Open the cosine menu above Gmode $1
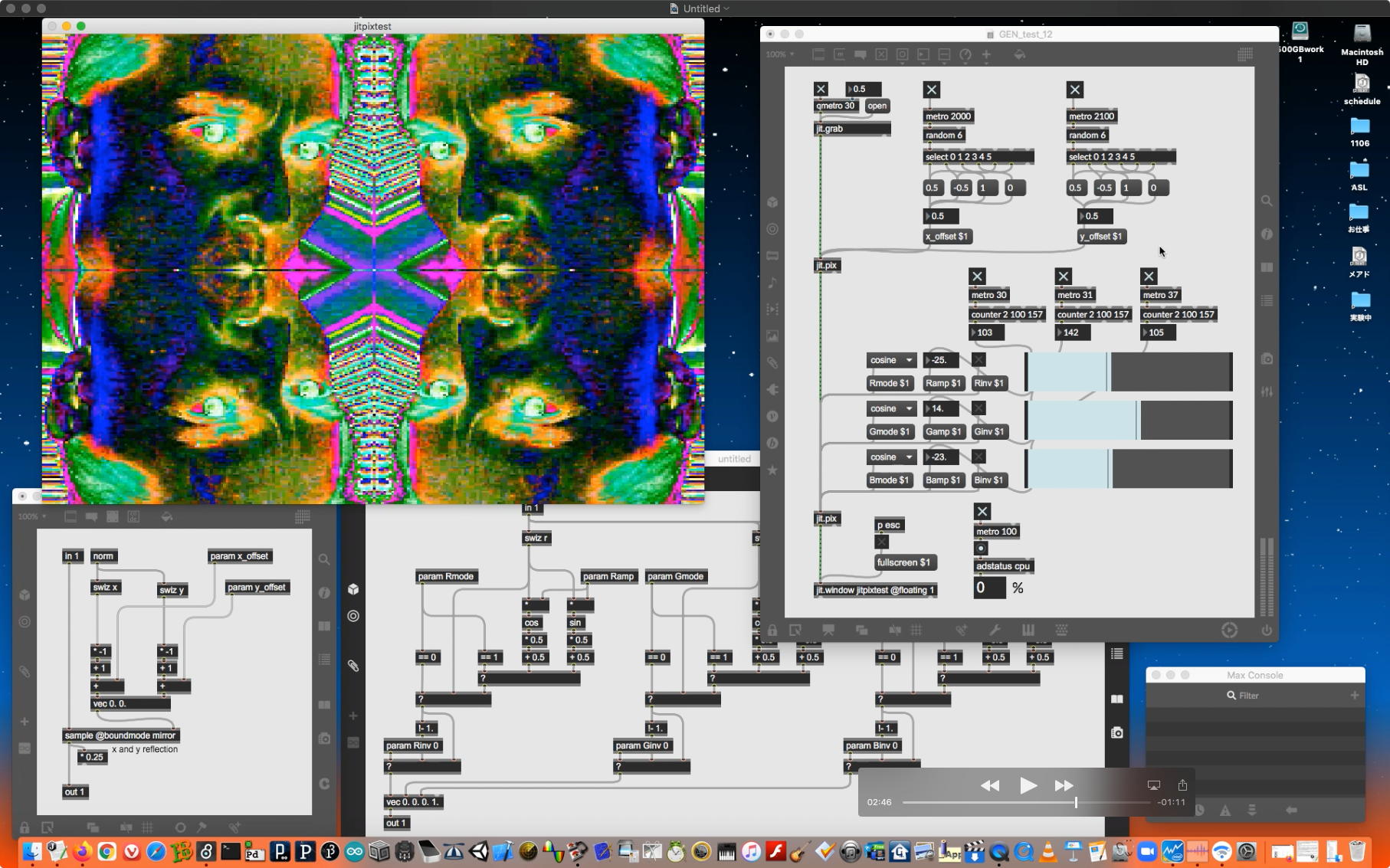Image resolution: width=1390 pixels, height=868 pixels. coord(891,408)
